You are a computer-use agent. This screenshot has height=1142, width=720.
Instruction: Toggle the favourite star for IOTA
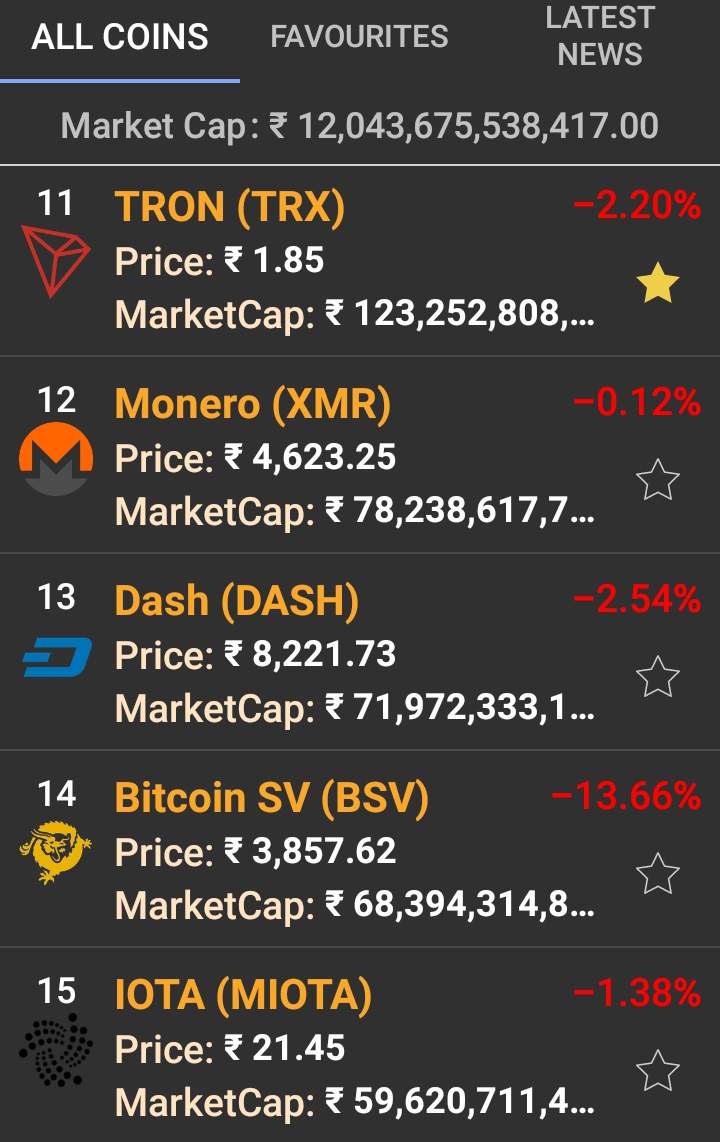tap(658, 1071)
